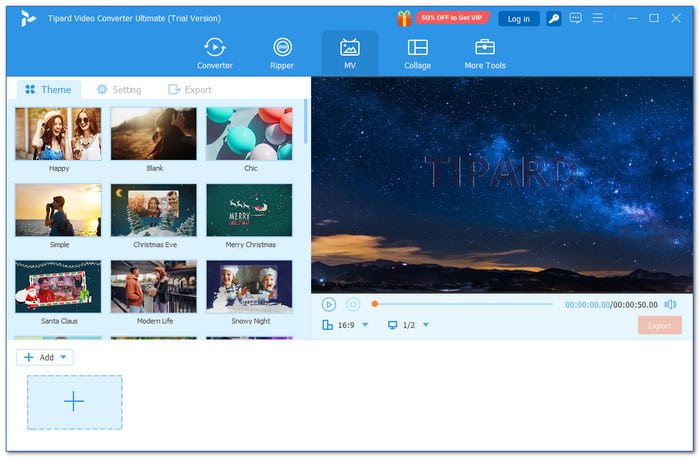Image resolution: width=700 pixels, height=458 pixels.
Task: Open the 1/2 screen resolution dropdown
Action: point(426,325)
